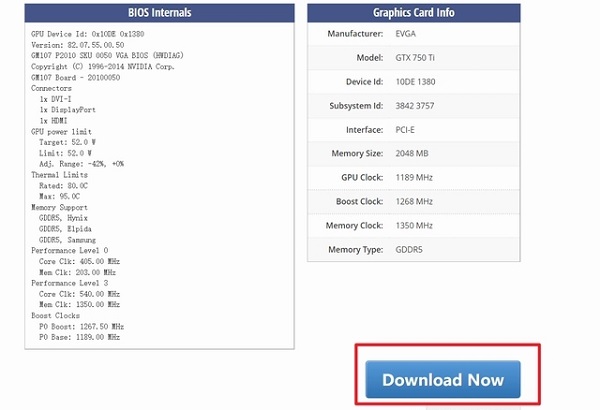
Task: Click the Max: 95.0C thermal line
Action: click(x=59, y=196)
